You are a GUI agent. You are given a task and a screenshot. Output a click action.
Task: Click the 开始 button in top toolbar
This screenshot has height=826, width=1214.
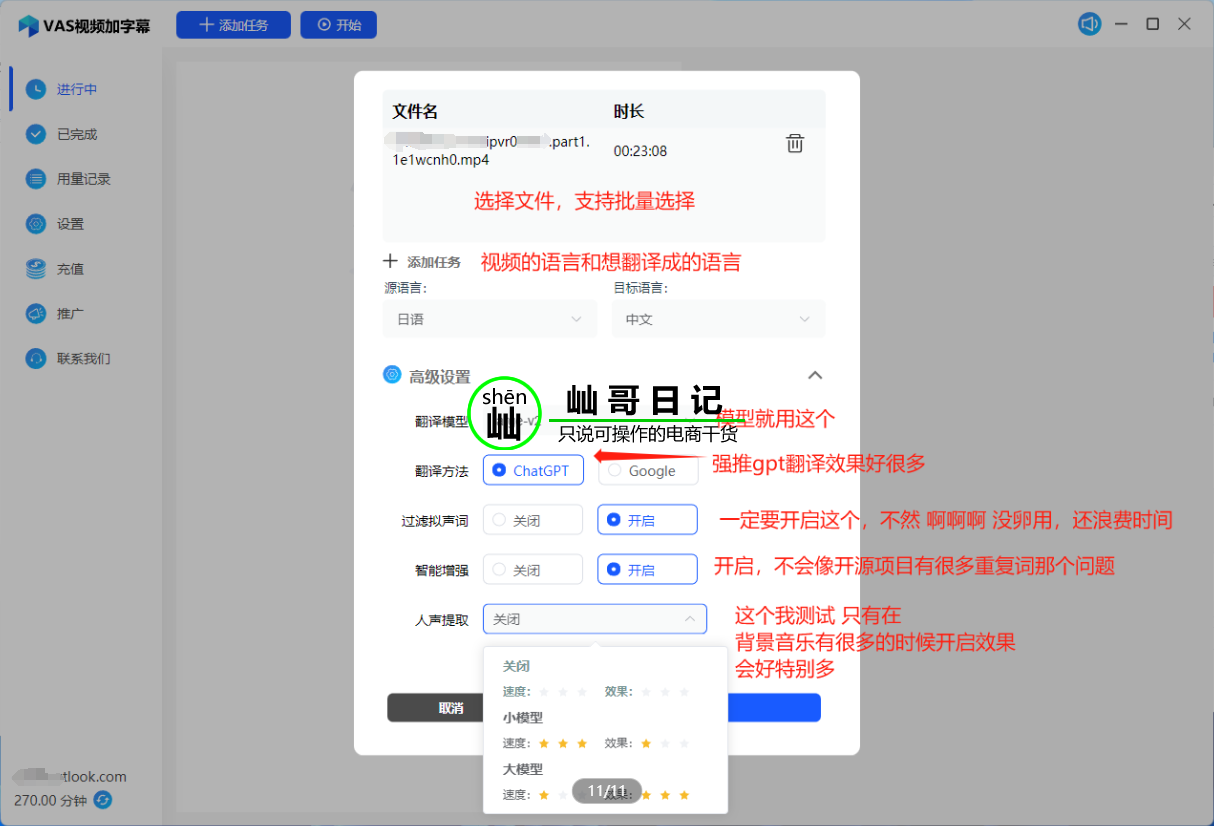point(338,25)
